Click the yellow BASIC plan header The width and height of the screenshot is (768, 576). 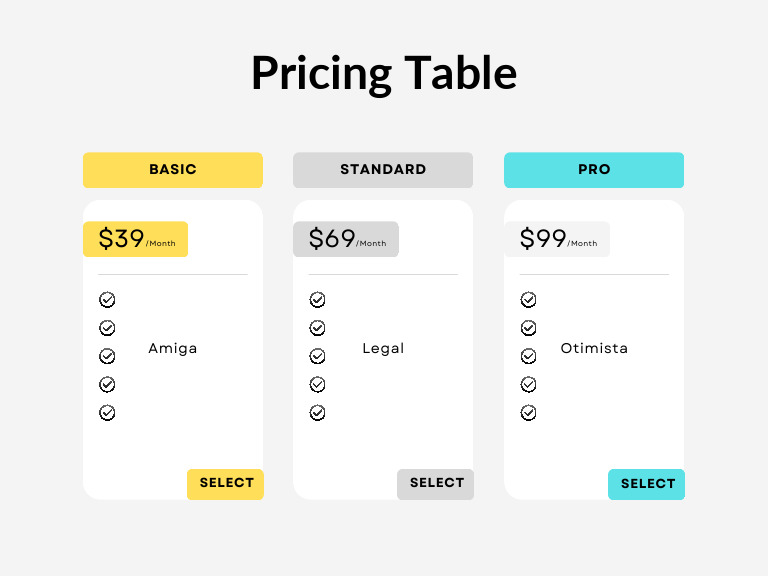point(173,170)
